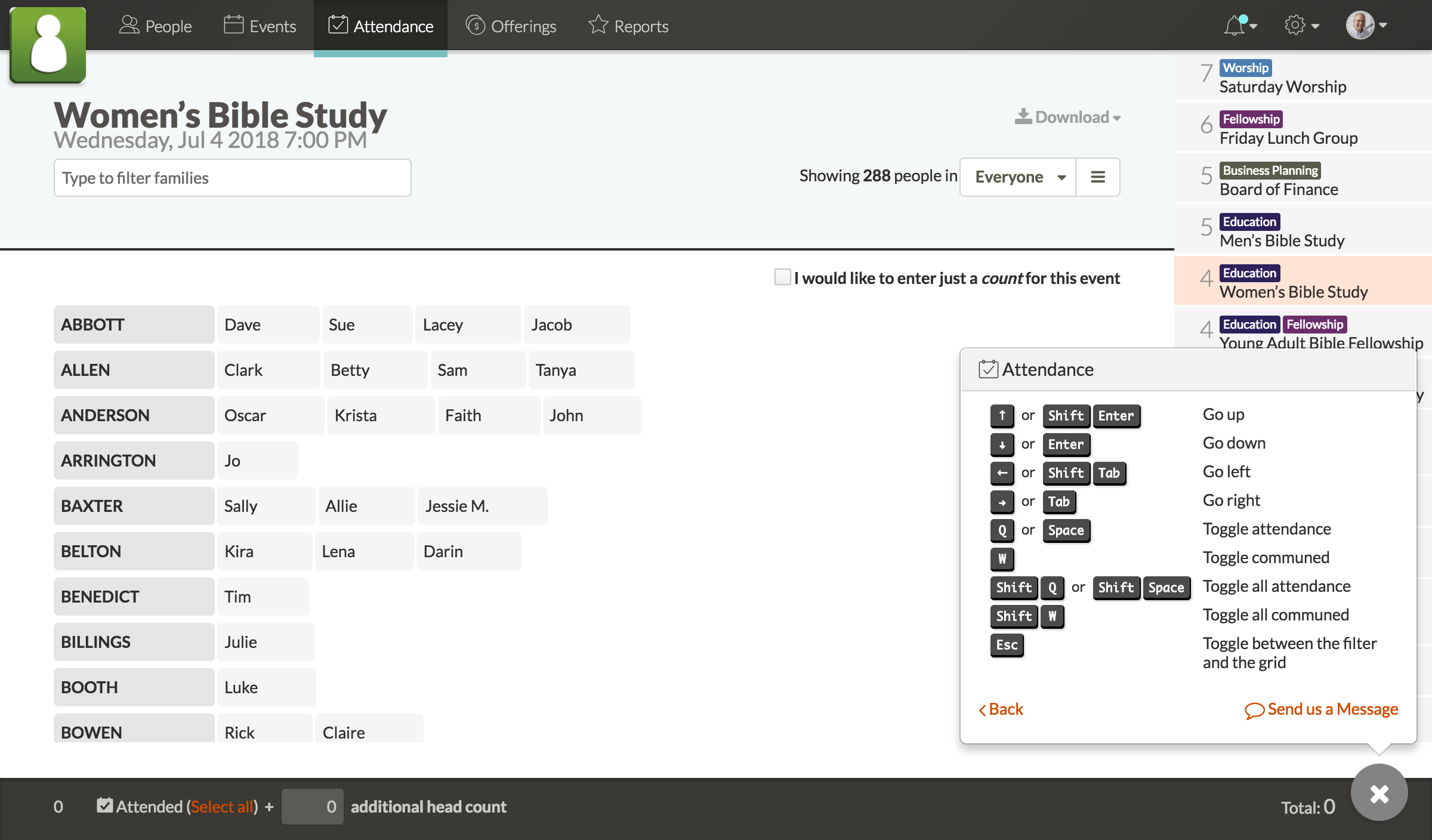Click the filter families input field
The width and height of the screenshot is (1432, 840).
click(x=232, y=177)
